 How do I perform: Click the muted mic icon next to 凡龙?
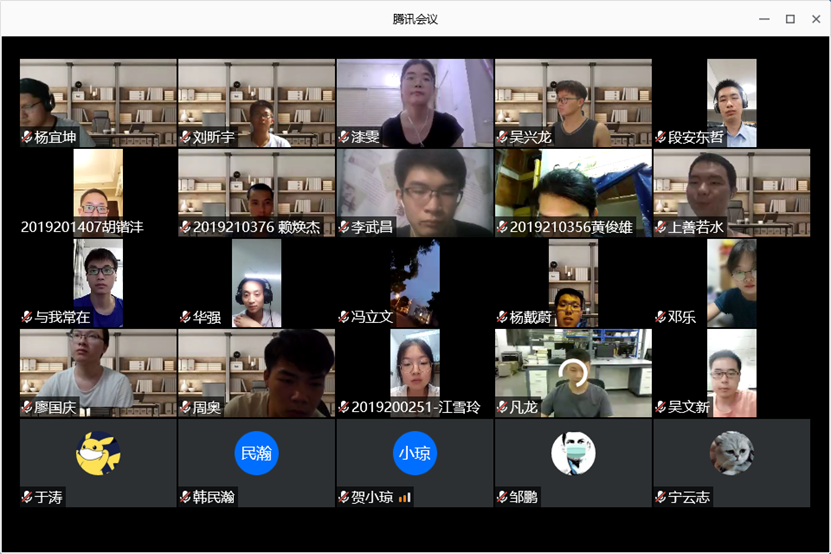[x=502, y=407]
